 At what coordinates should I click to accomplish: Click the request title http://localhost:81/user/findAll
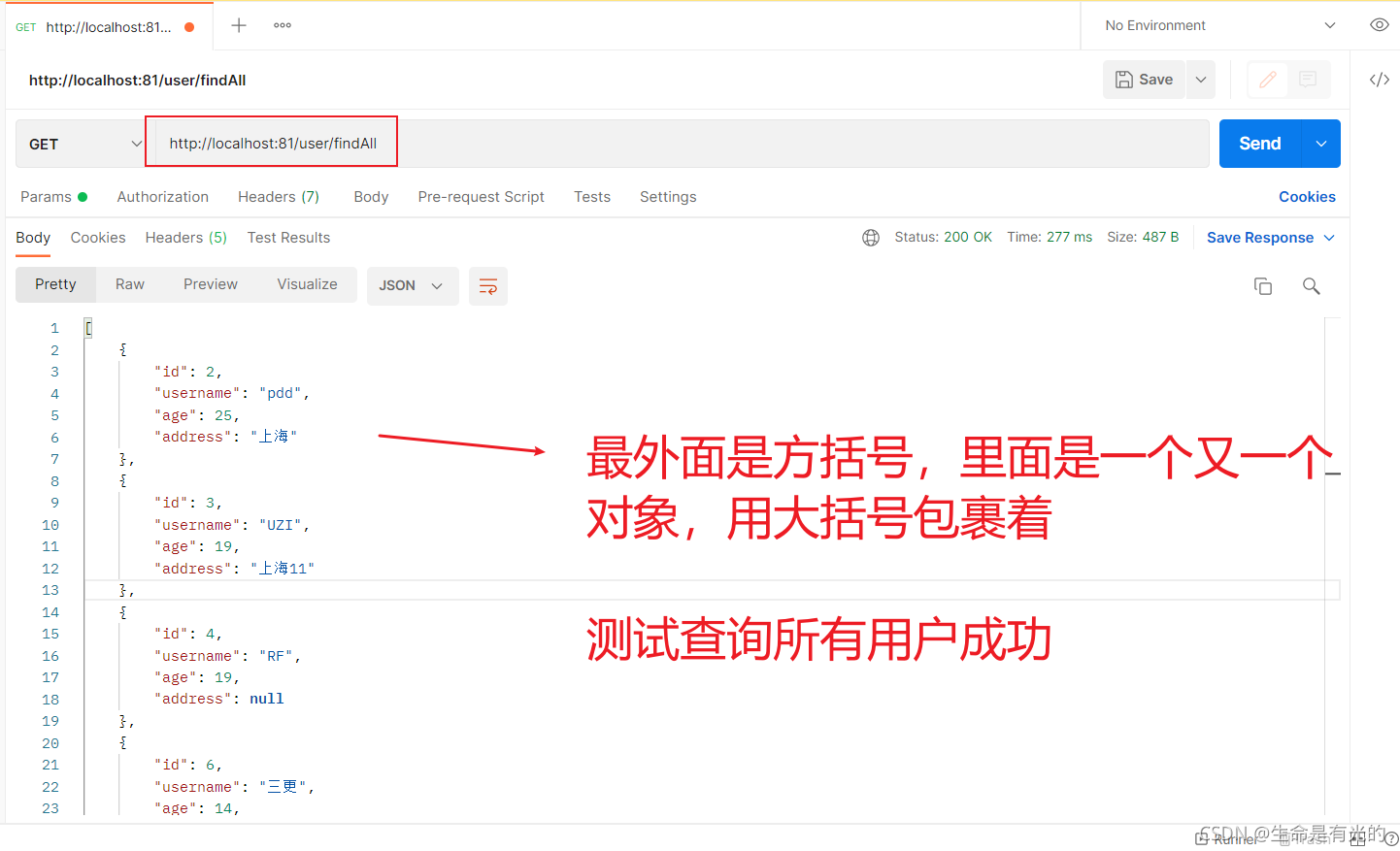click(x=137, y=81)
